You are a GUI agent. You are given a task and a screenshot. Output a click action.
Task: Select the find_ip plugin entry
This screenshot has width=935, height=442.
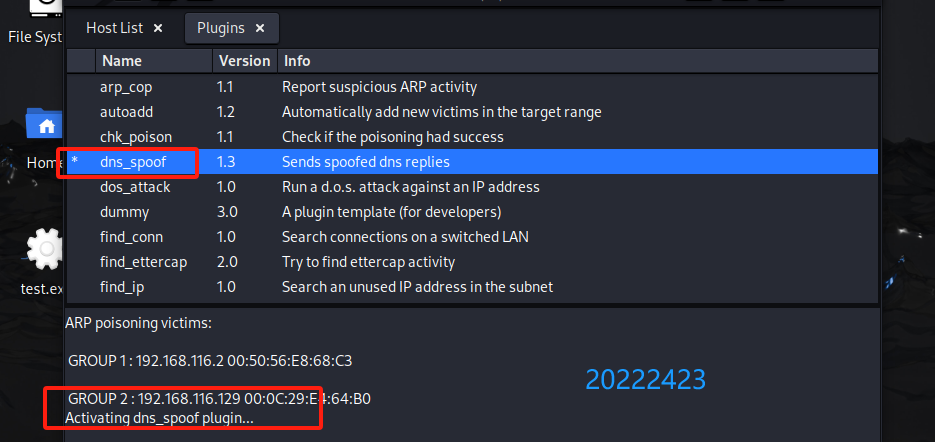click(x=122, y=287)
